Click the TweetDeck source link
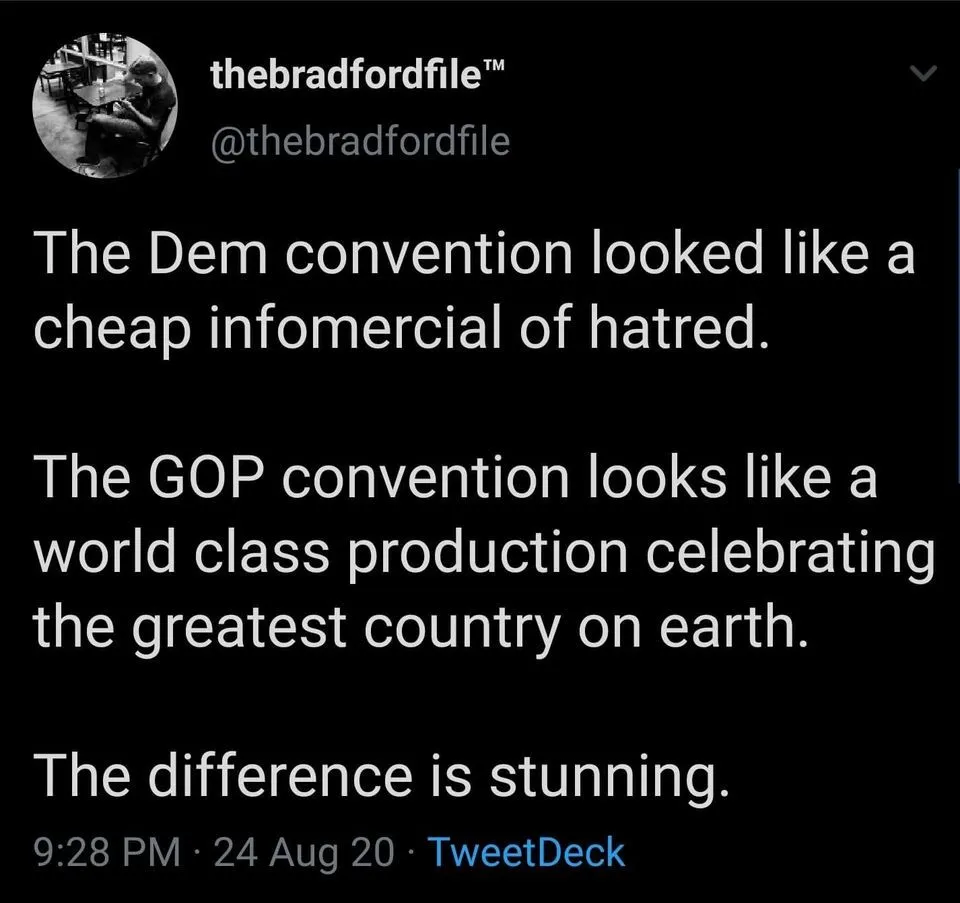Screen dimensions: 960x903 point(526,853)
